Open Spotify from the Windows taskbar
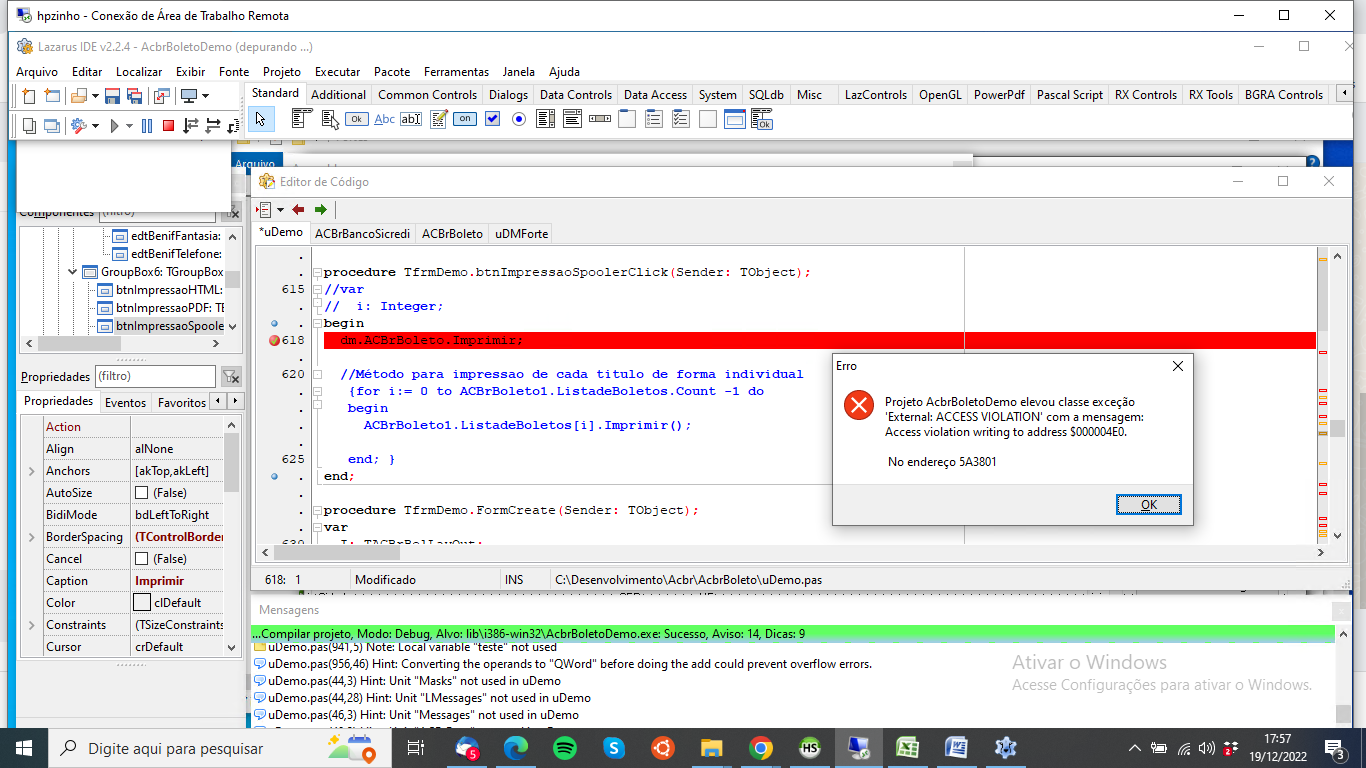Viewport: 1366px width, 768px height. tap(565, 748)
